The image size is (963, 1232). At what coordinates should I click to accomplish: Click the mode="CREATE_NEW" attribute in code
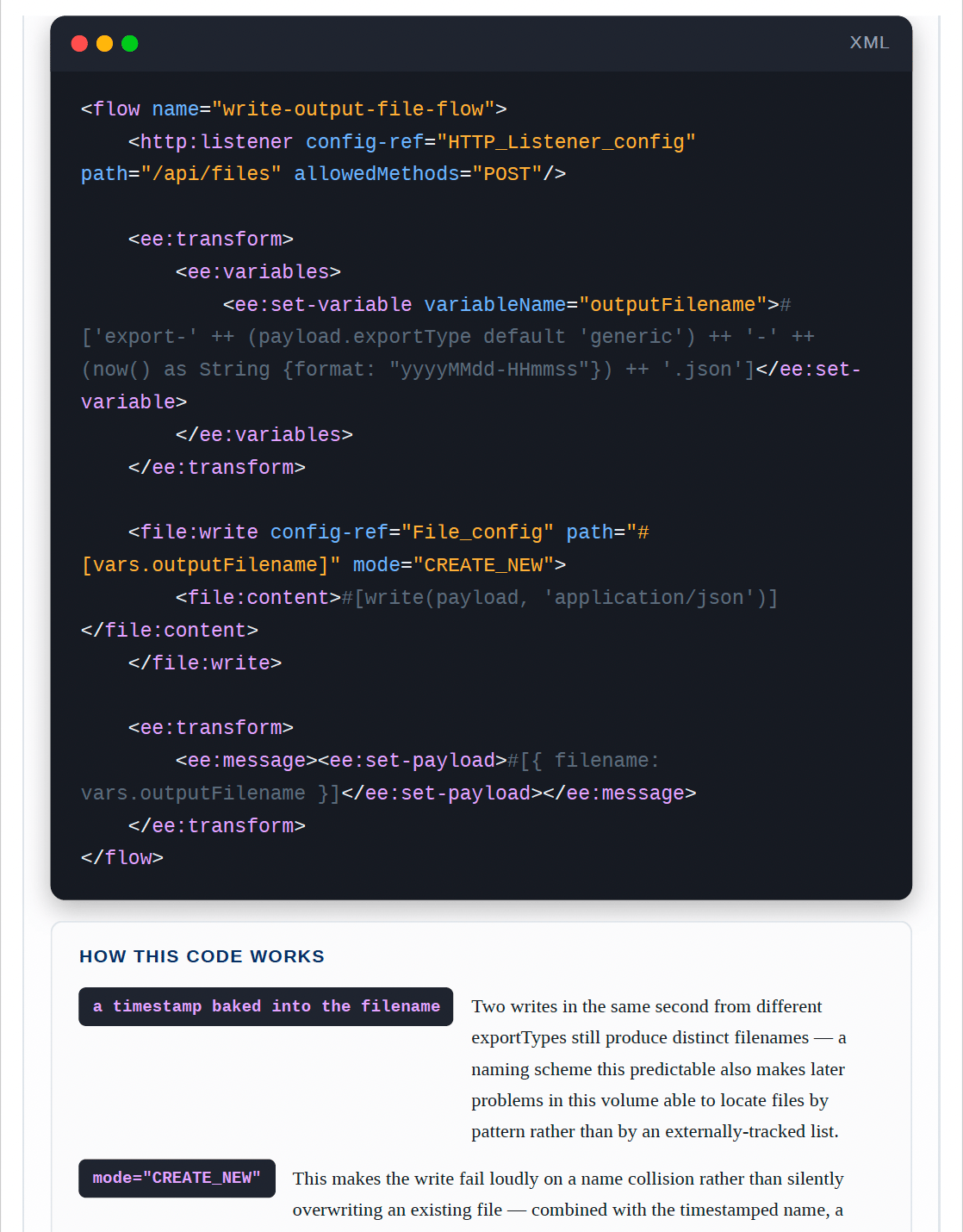pos(453,565)
